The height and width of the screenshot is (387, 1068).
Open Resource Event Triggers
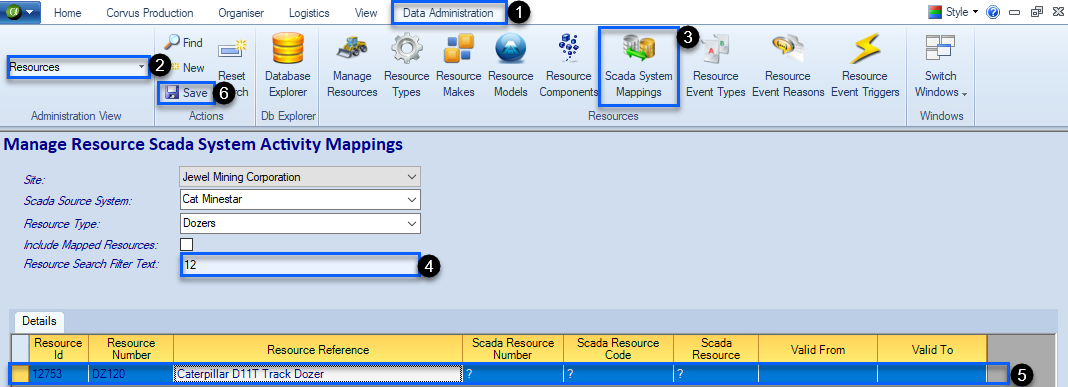(x=865, y=66)
